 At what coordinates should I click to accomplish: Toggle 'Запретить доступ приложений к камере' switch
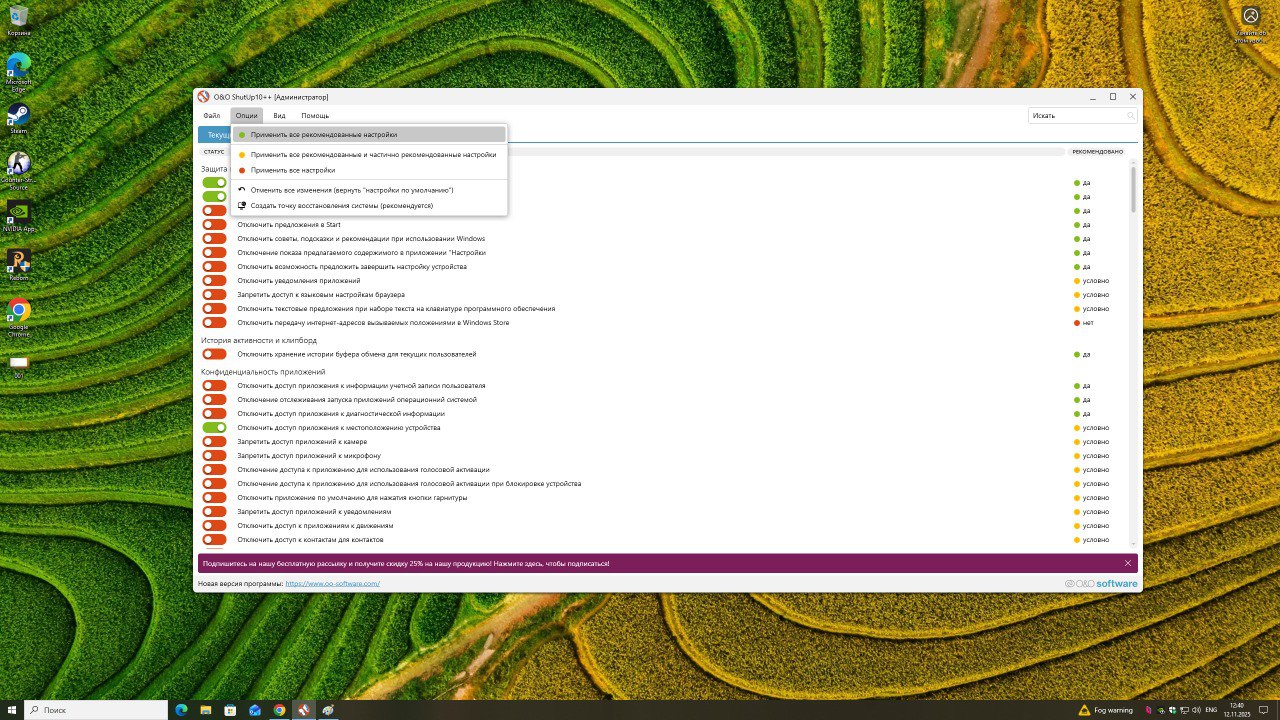click(x=214, y=442)
